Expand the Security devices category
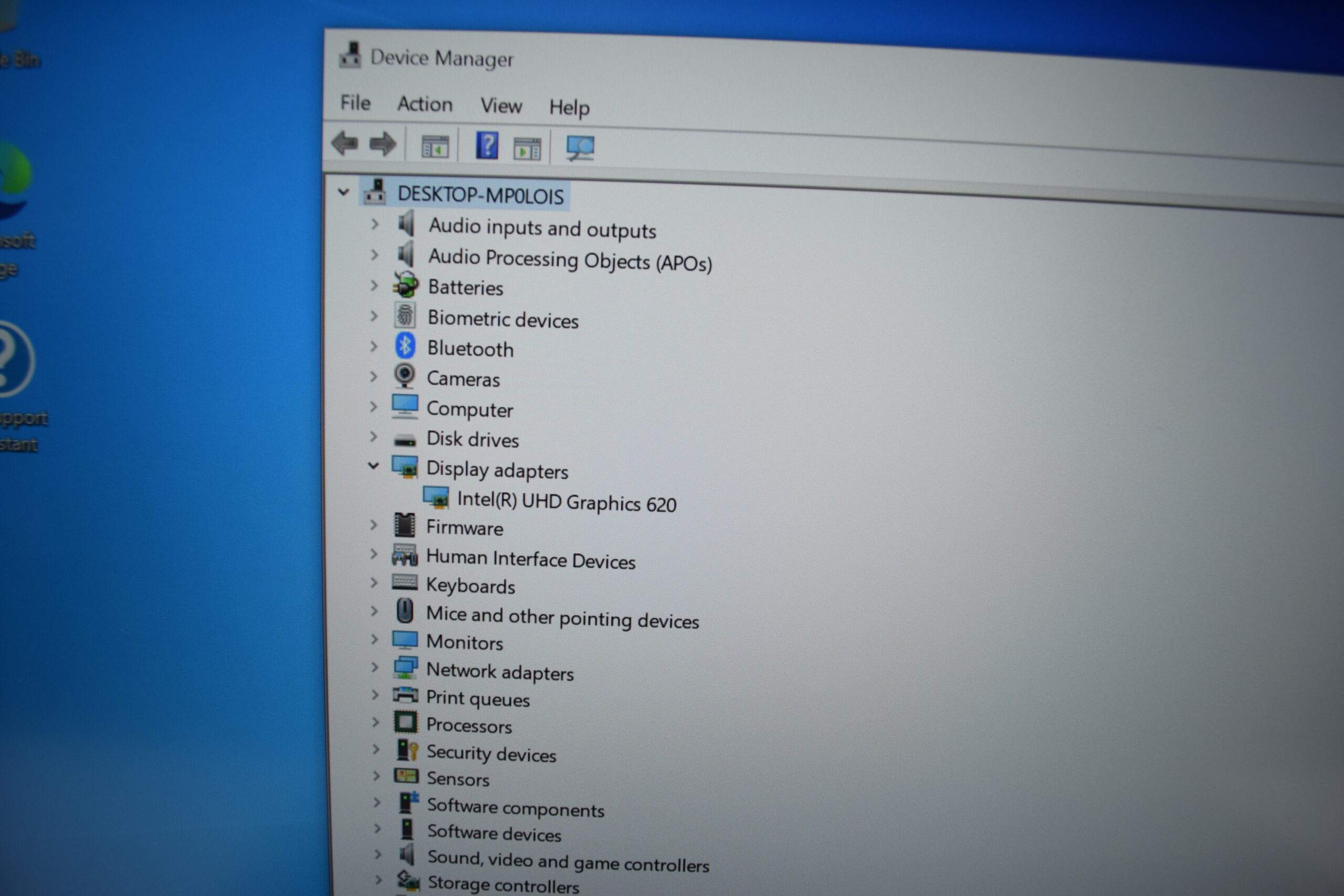Image resolution: width=1344 pixels, height=896 pixels. click(x=375, y=749)
